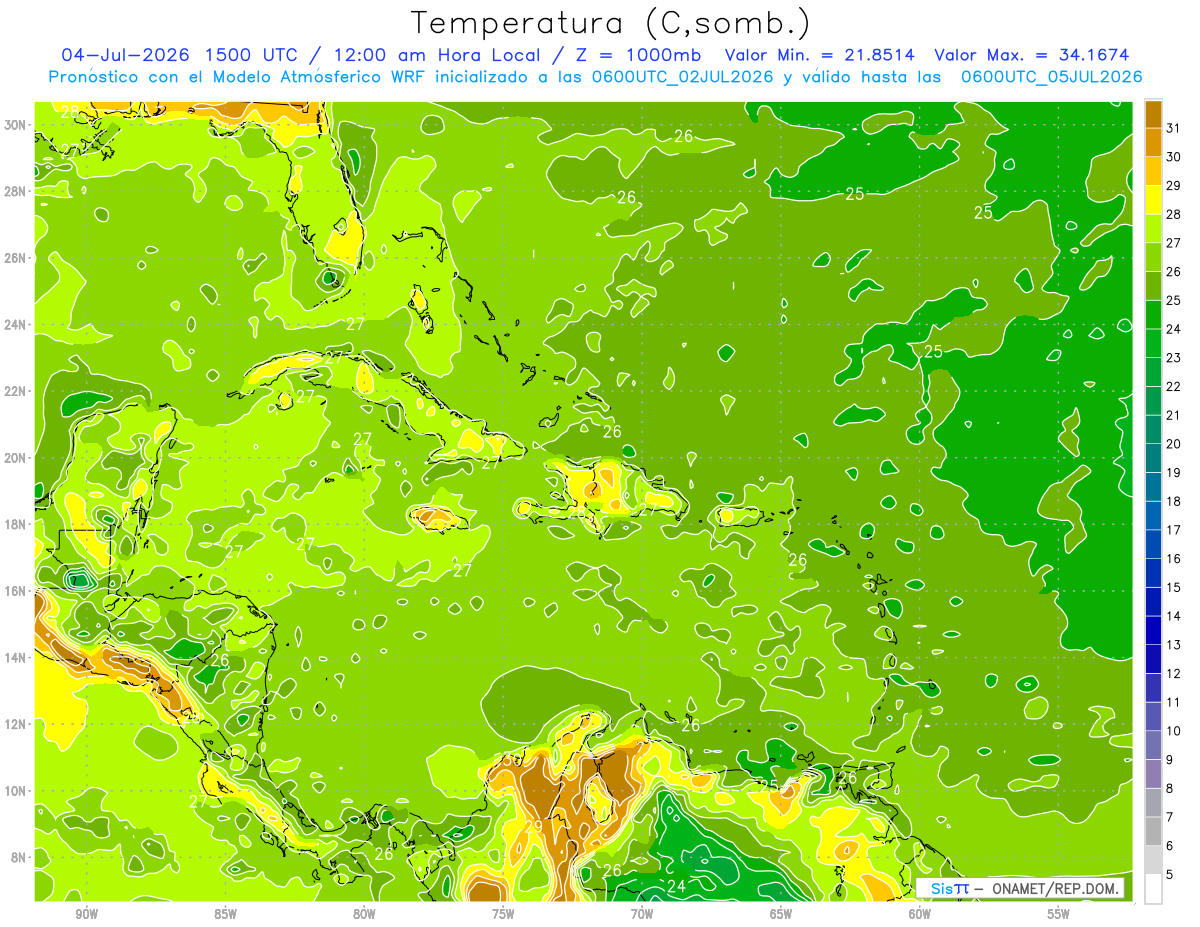Click the 30N latitude axis label
1200x927 pixels.
[16, 125]
